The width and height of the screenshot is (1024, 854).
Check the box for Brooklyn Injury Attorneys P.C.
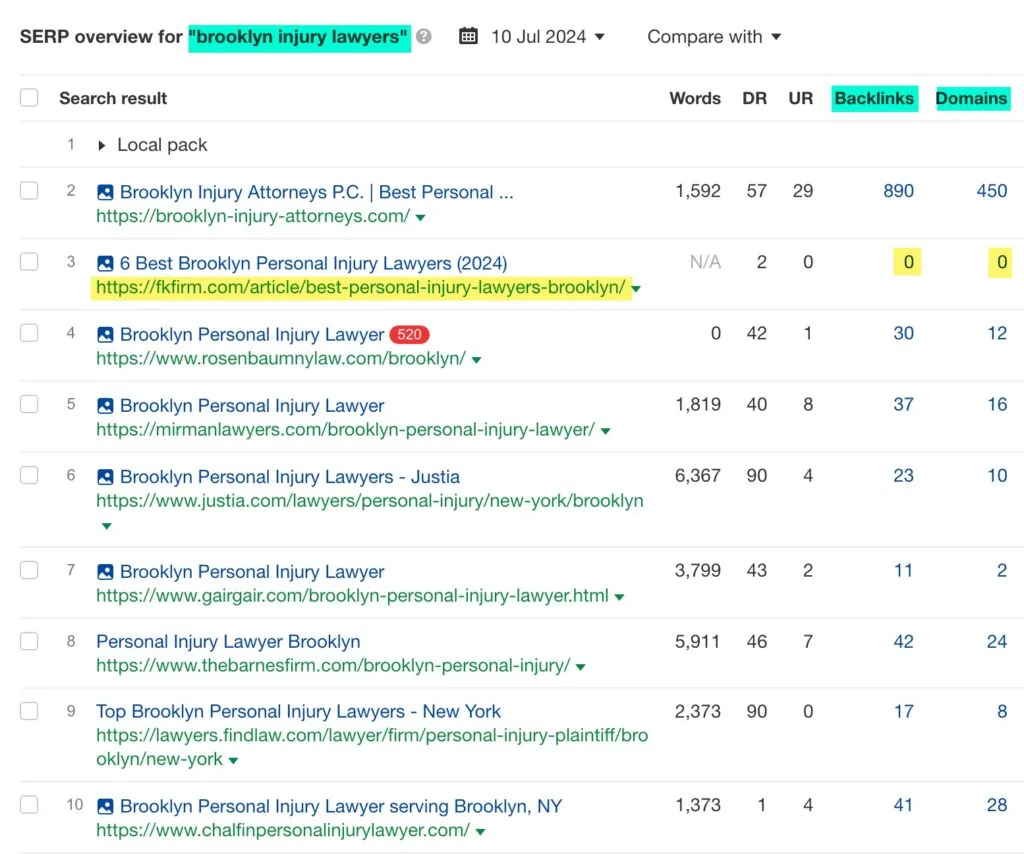tap(29, 191)
